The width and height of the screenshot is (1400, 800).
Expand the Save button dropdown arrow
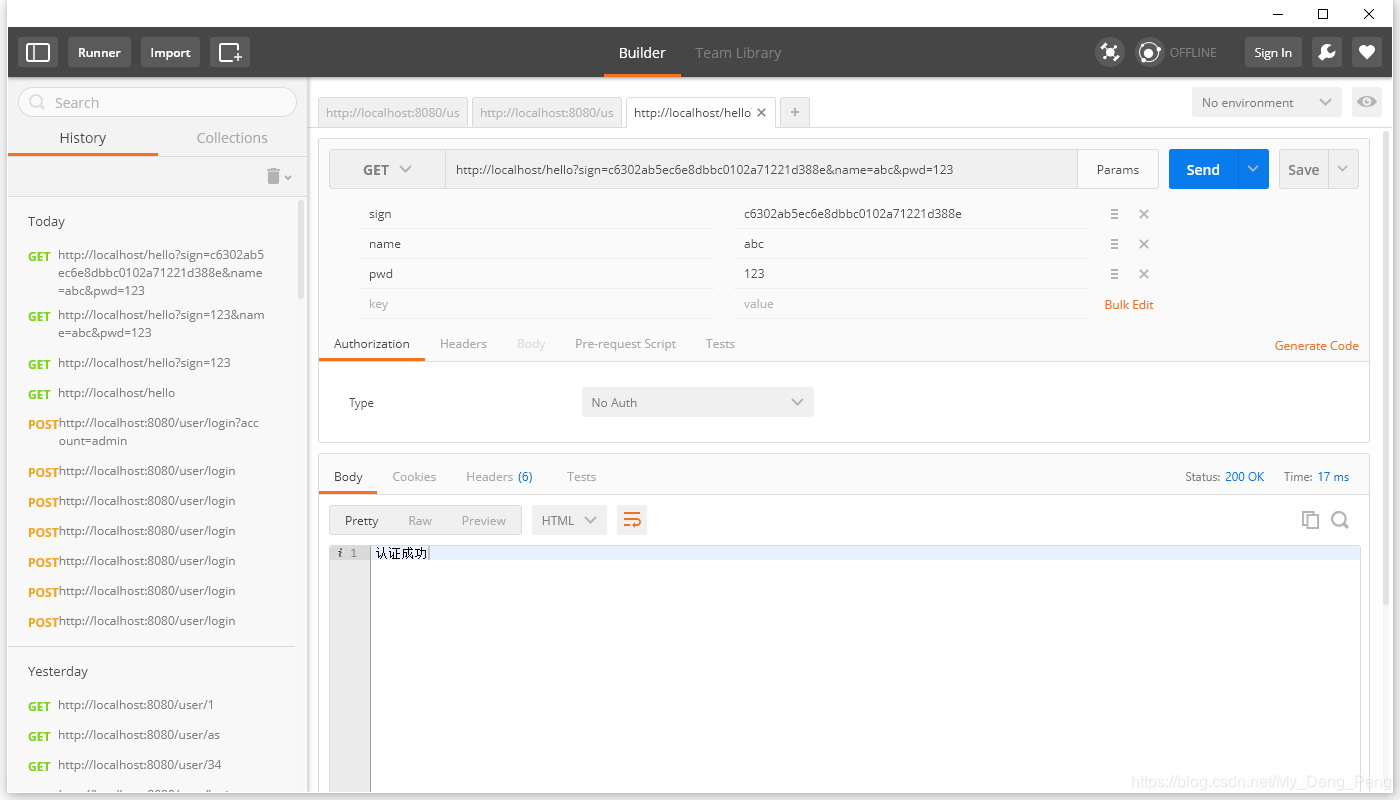pyautogui.click(x=1343, y=170)
